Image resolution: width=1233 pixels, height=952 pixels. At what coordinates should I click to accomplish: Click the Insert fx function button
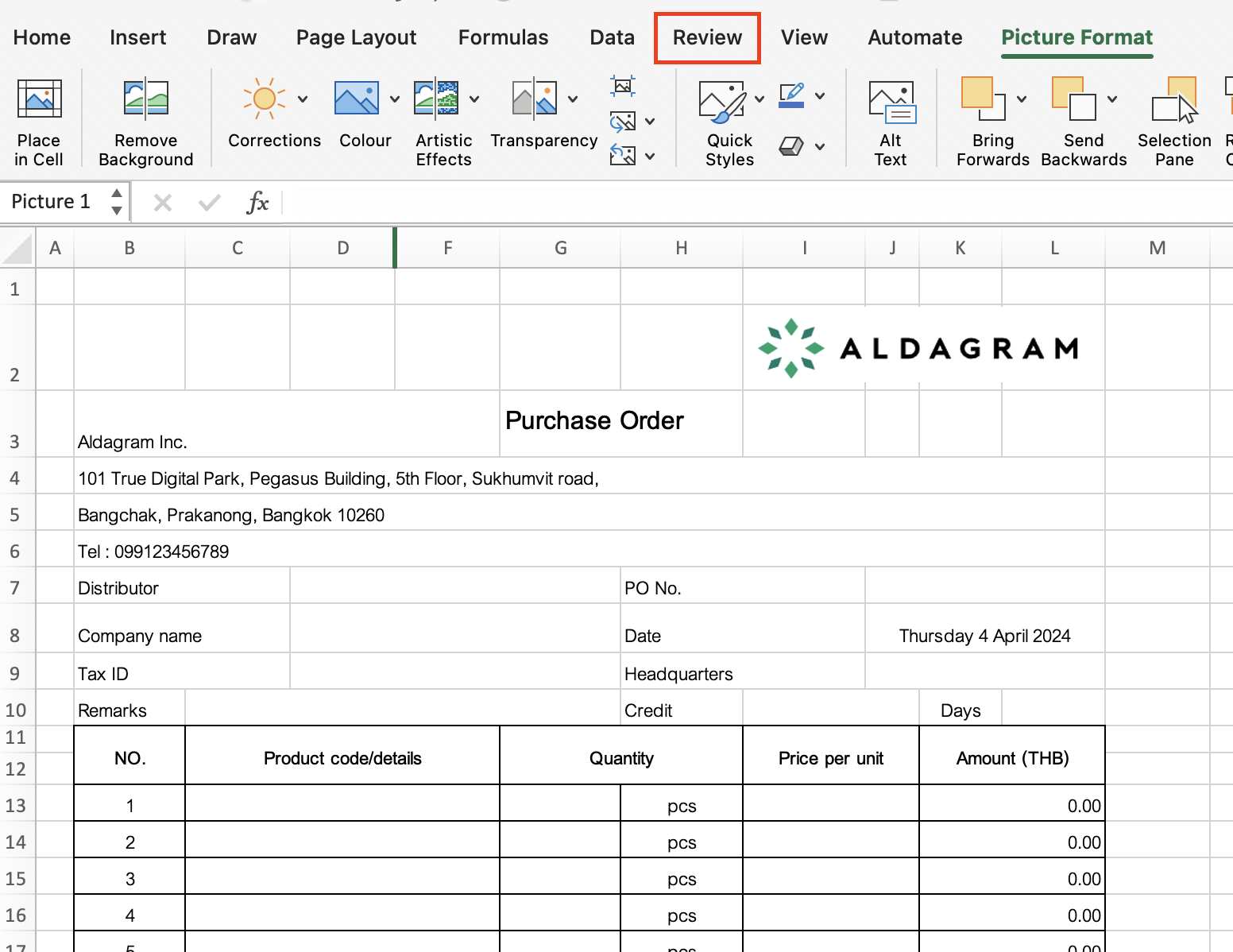coord(258,202)
